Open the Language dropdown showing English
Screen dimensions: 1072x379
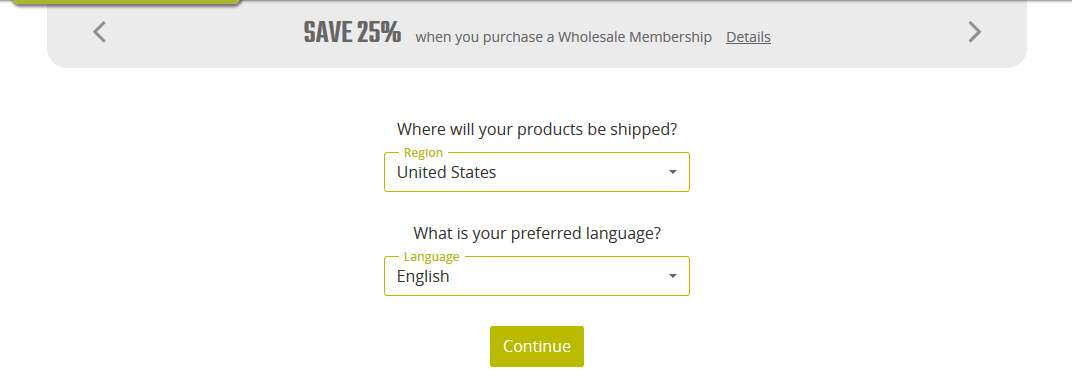[537, 276]
